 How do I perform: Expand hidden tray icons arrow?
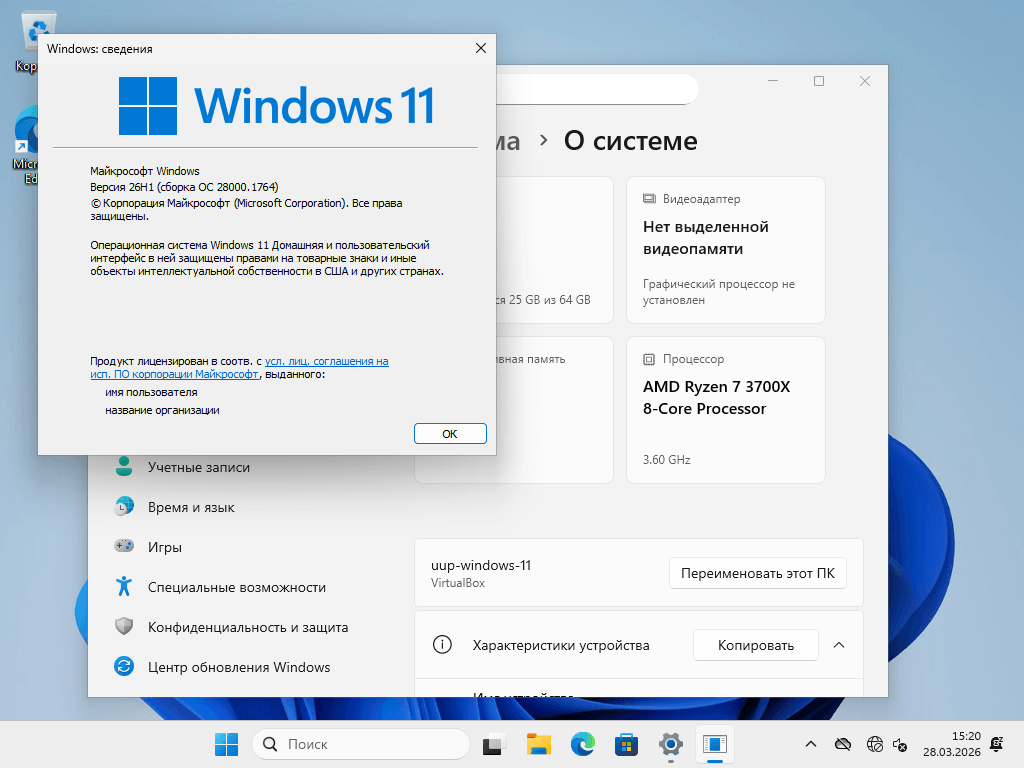pyautogui.click(x=810, y=744)
